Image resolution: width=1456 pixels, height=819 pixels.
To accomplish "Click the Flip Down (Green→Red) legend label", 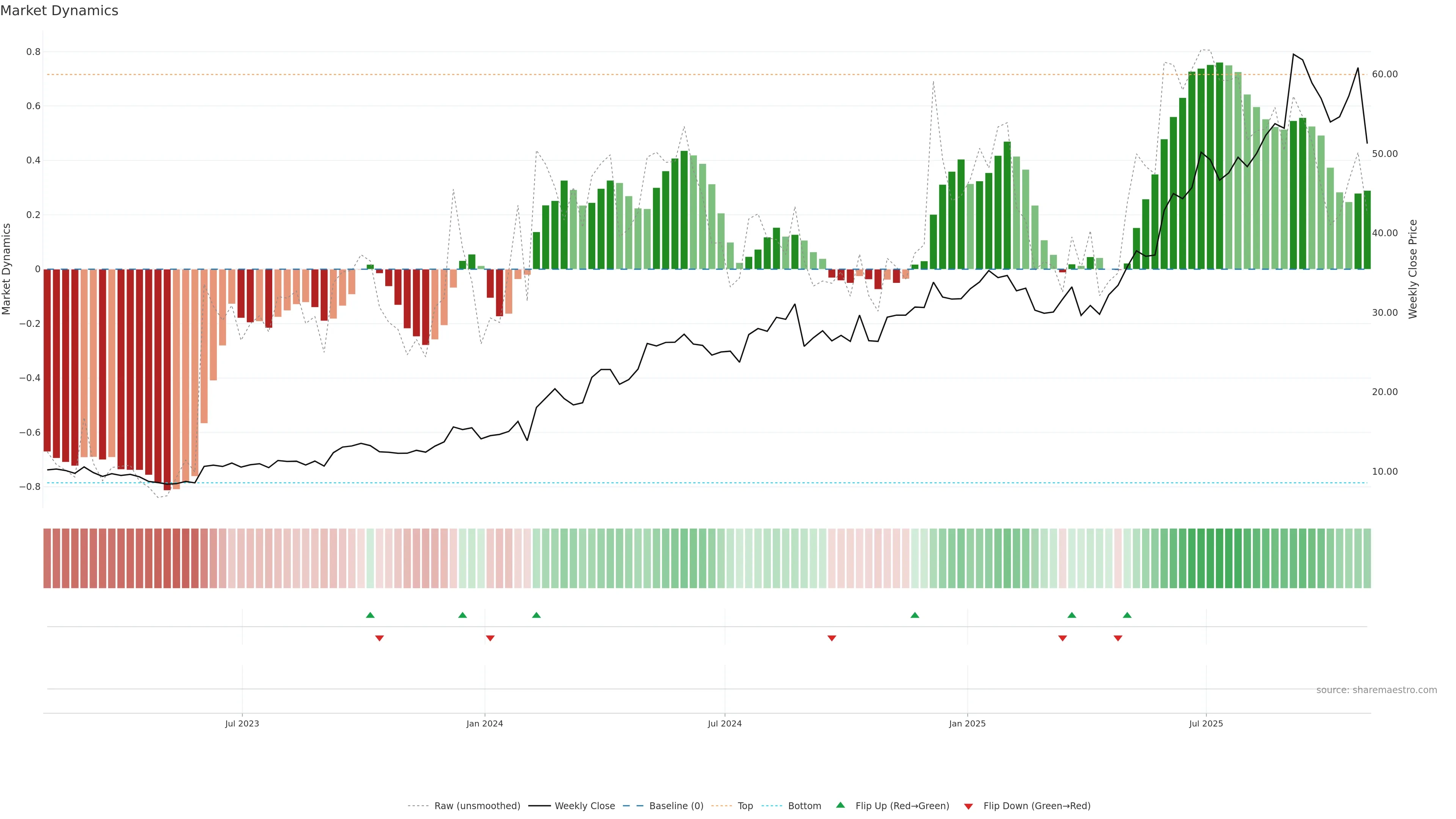I will [1037, 806].
